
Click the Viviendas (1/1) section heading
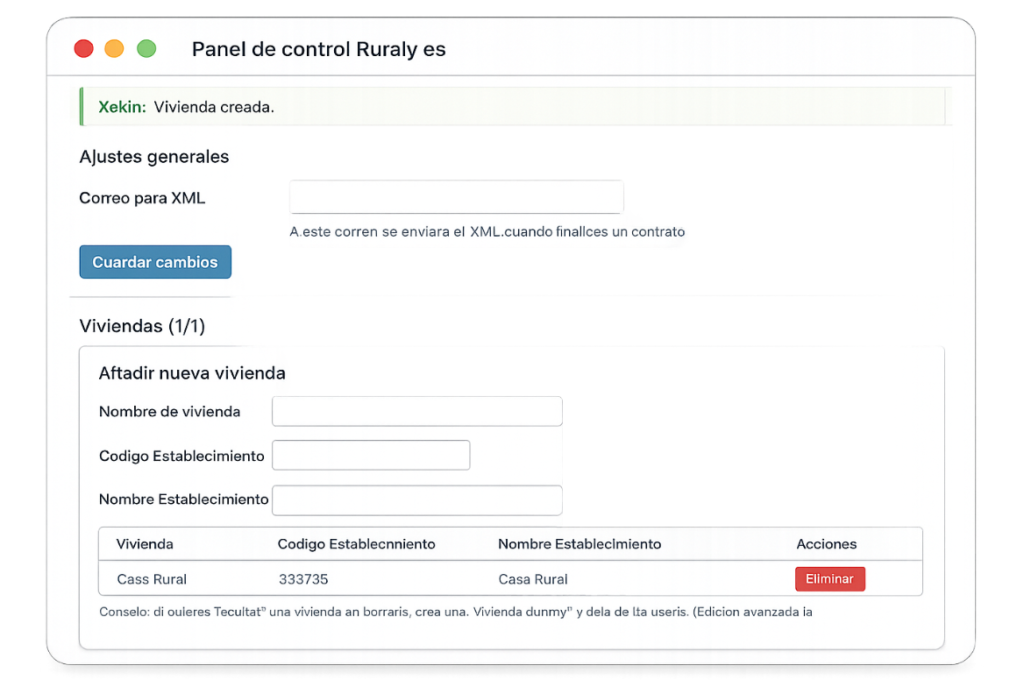coord(142,326)
